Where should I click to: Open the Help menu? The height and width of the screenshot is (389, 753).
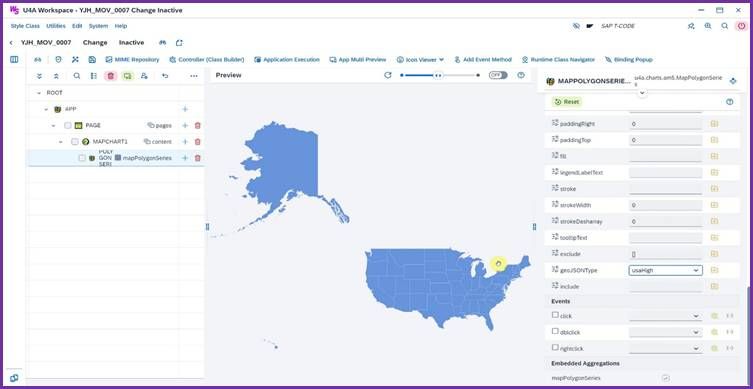(121, 26)
